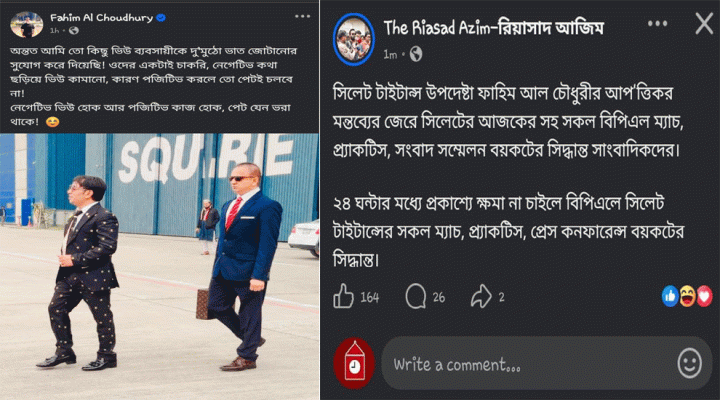The width and height of the screenshot is (720, 400).
Task: Click the verified badge beside Fahim's name
Action: tap(161, 17)
